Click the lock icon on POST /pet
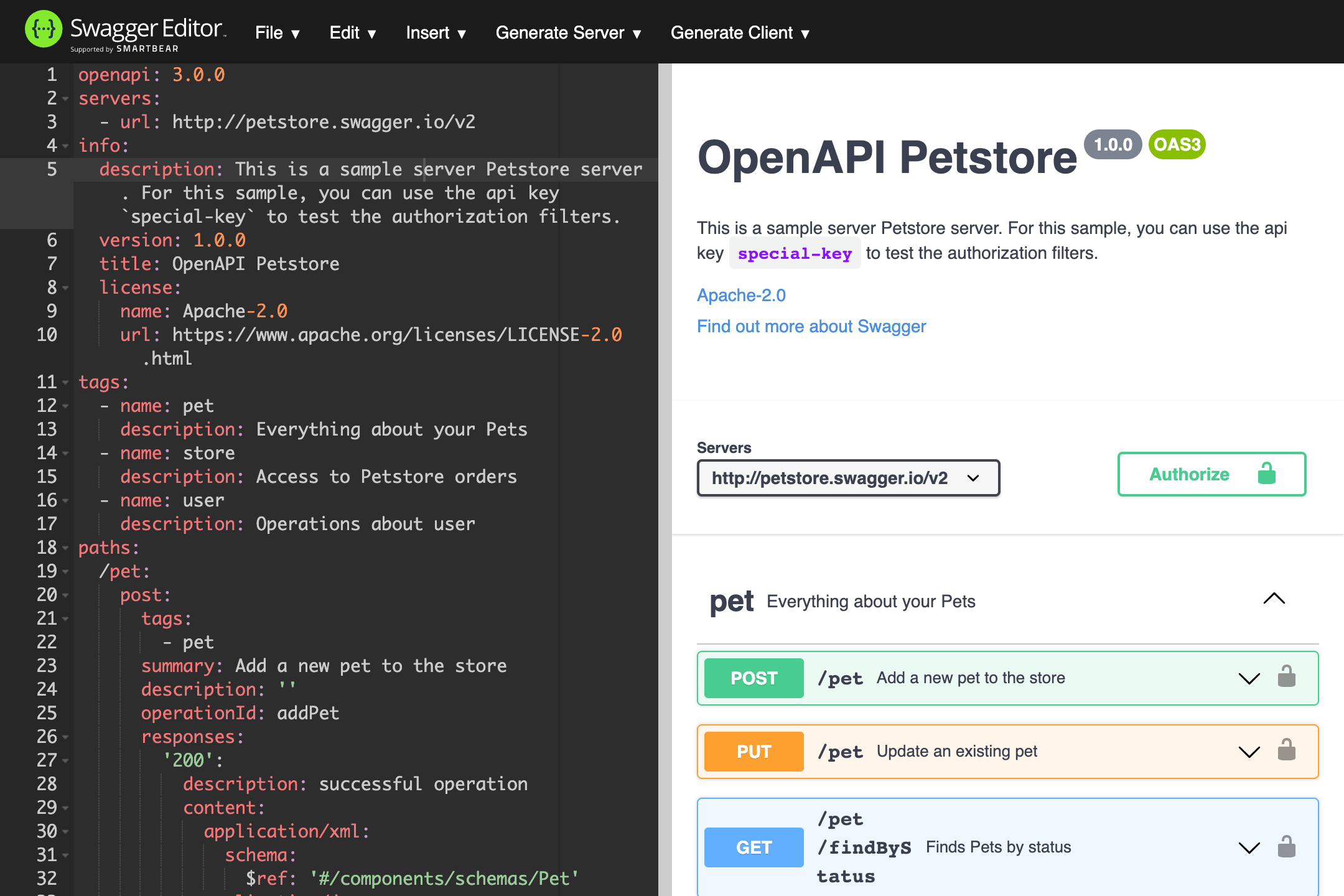 tap(1286, 677)
